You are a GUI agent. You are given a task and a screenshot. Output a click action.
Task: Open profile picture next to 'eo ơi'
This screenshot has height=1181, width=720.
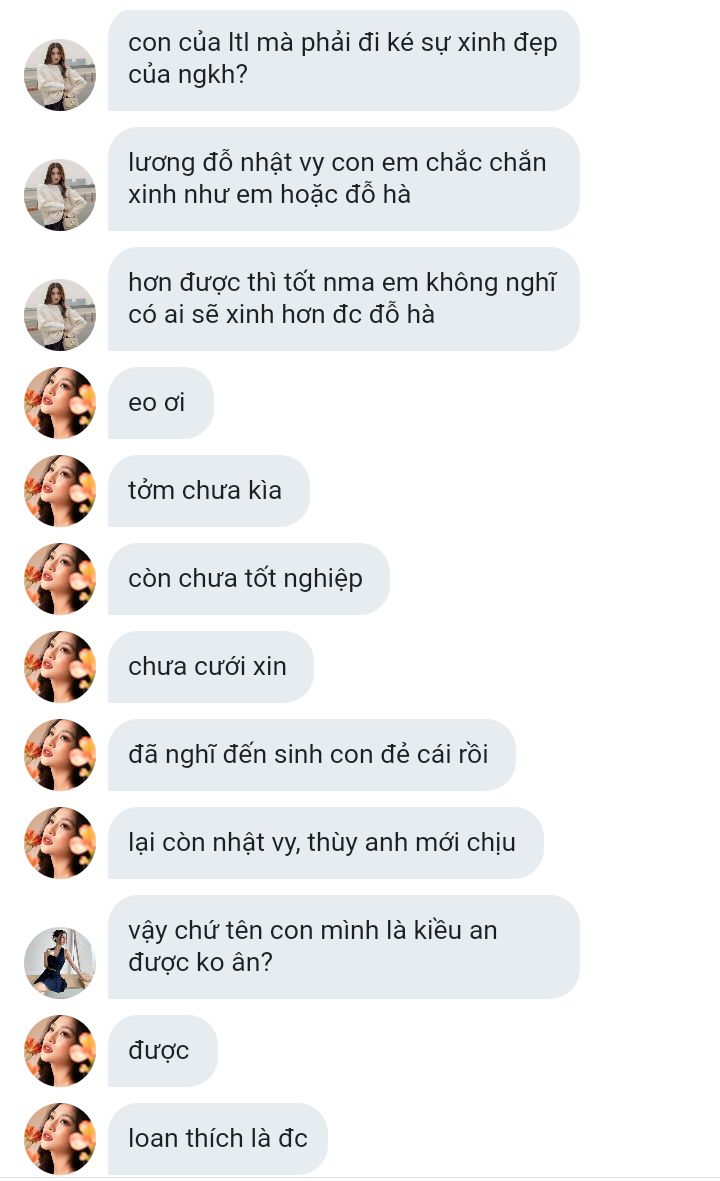tap(60, 403)
